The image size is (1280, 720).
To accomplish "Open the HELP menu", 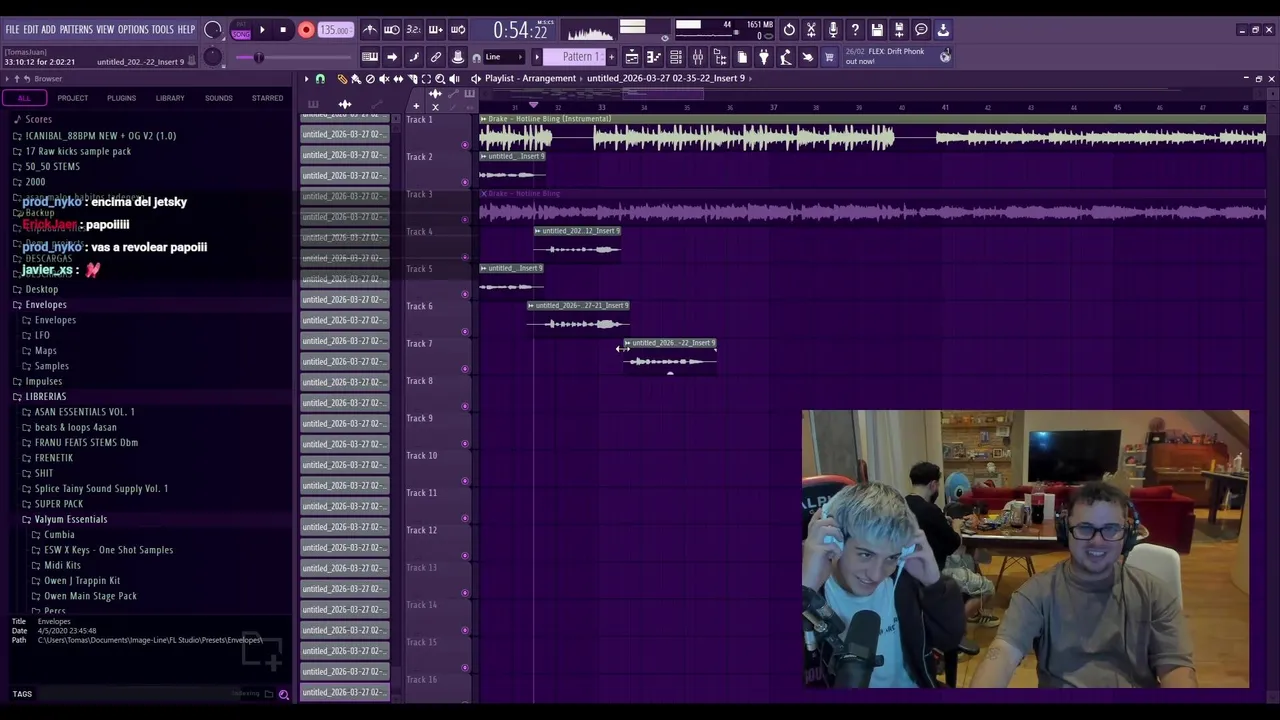I will pos(186,30).
